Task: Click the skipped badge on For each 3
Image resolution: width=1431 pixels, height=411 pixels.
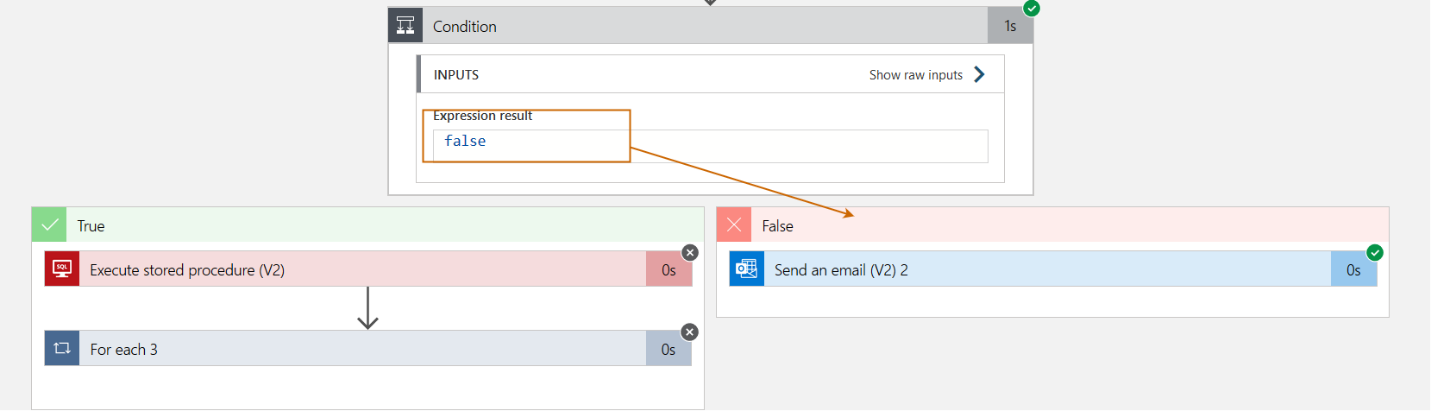Action: [x=690, y=332]
